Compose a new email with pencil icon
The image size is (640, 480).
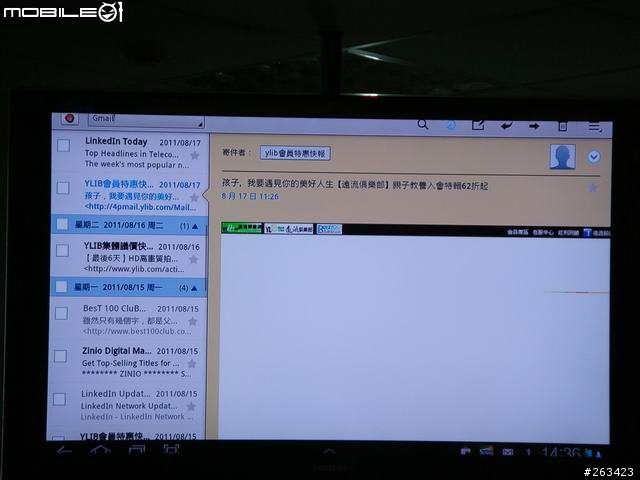click(x=478, y=125)
